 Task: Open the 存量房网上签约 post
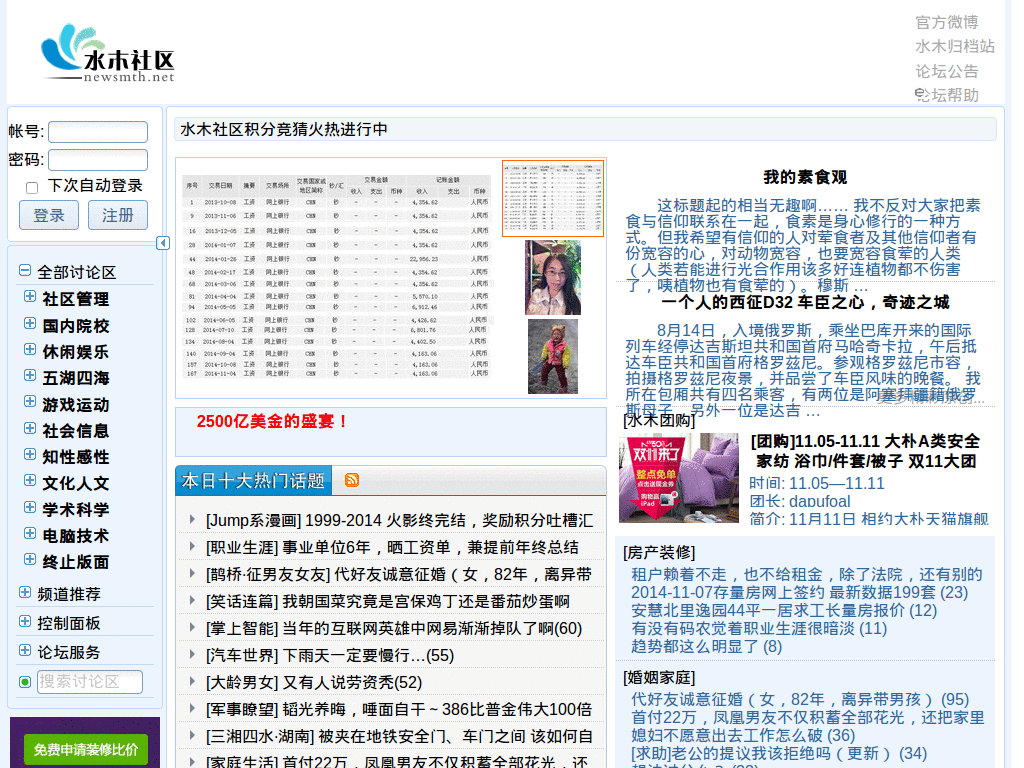(799, 592)
